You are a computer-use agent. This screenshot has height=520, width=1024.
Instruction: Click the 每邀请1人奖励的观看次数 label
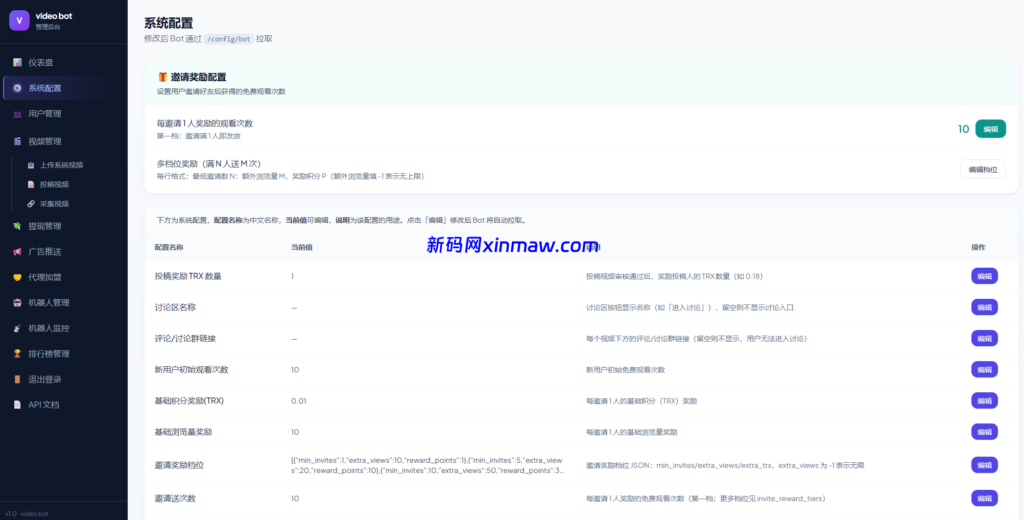tap(204, 123)
